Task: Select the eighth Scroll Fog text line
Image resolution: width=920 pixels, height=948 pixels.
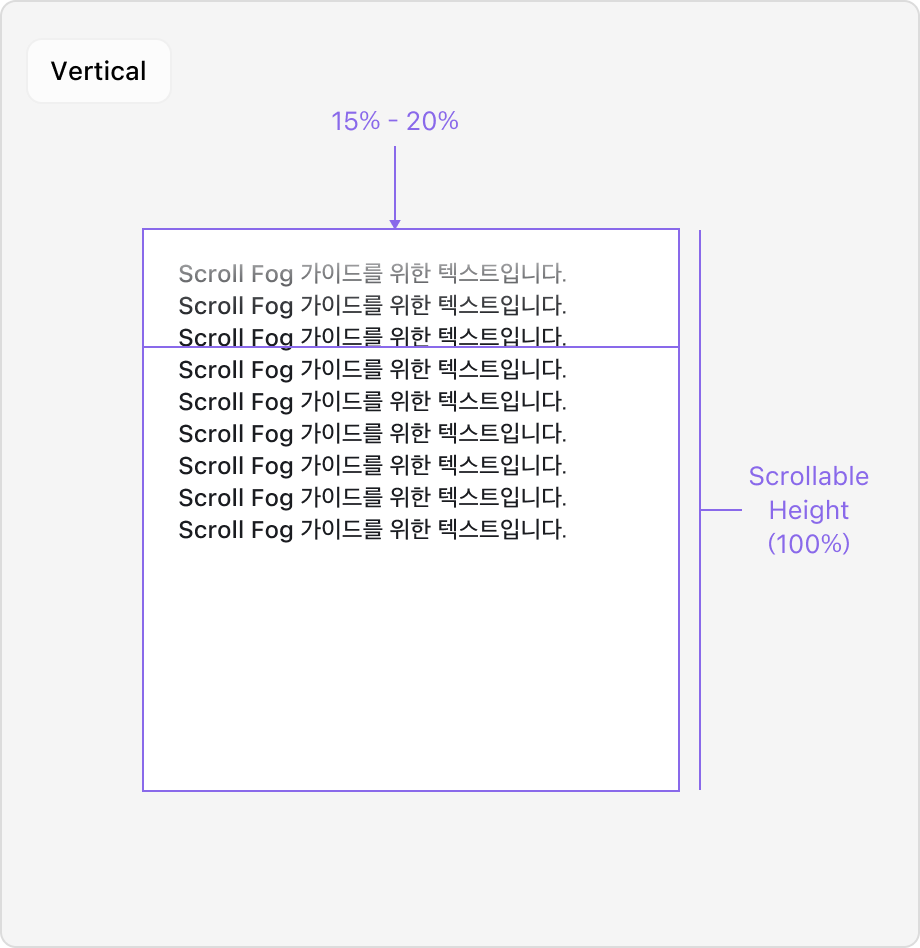Action: [372, 497]
